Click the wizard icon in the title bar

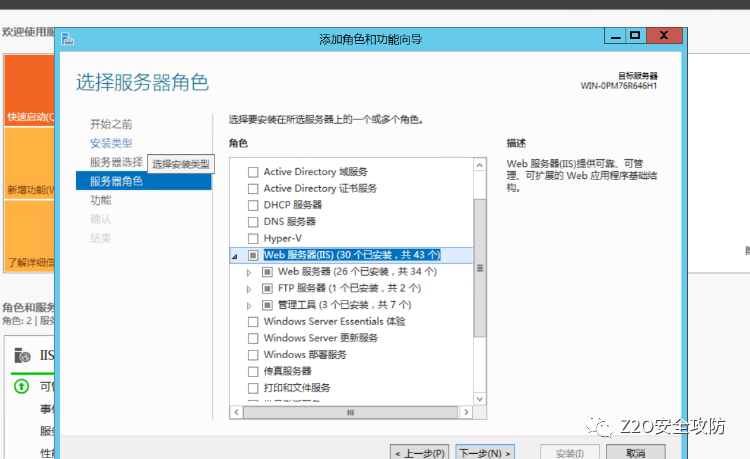point(67,39)
